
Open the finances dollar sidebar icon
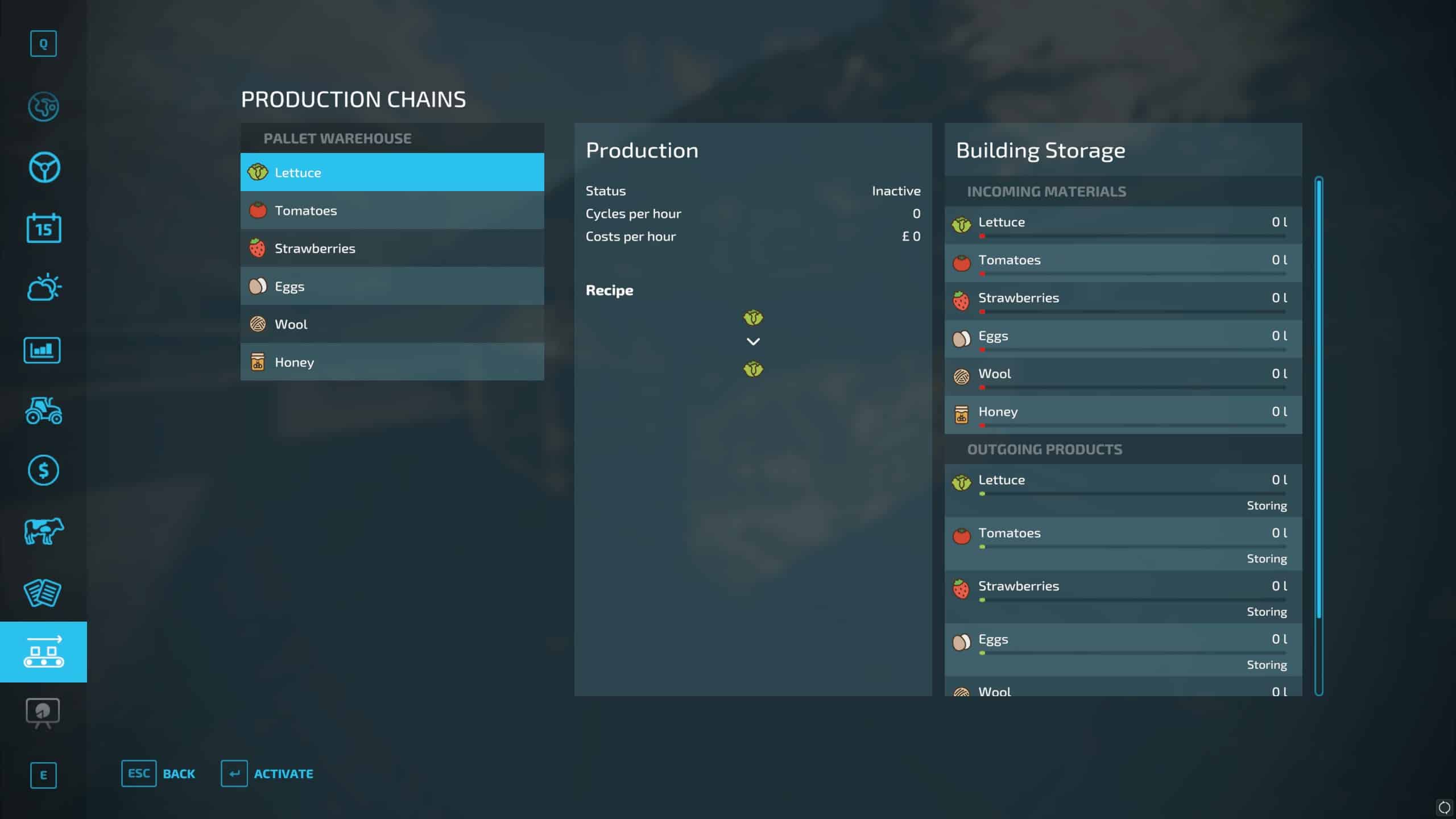click(x=43, y=470)
